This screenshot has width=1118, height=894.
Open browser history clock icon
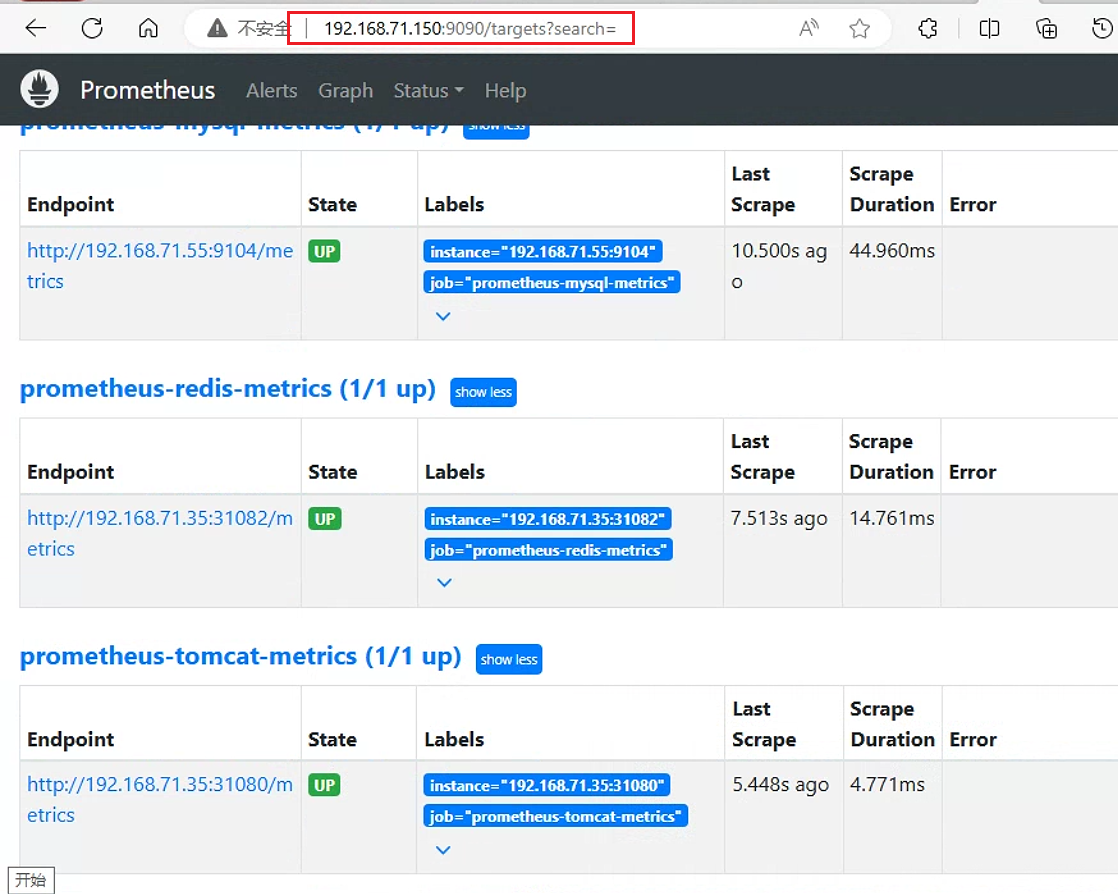pyautogui.click(x=1102, y=29)
